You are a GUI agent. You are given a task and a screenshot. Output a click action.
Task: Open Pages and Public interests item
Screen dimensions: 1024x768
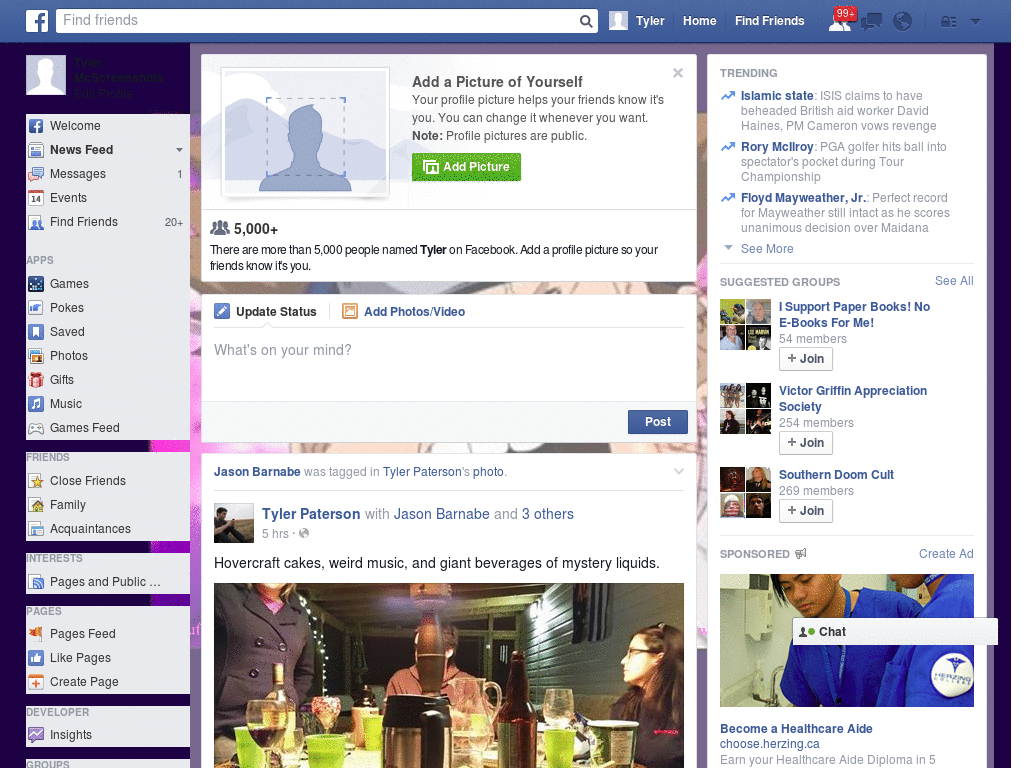pos(108,582)
